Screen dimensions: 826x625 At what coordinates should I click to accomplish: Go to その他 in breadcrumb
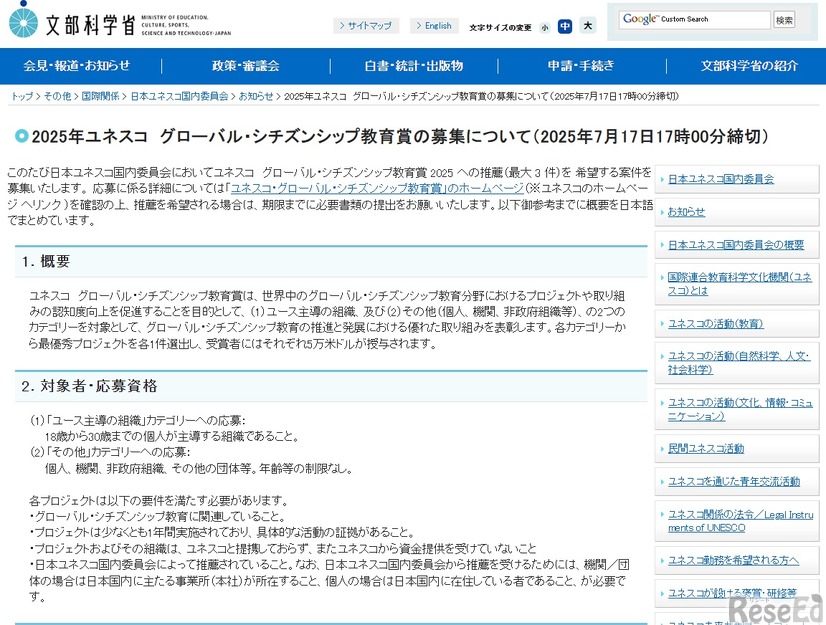(57, 96)
